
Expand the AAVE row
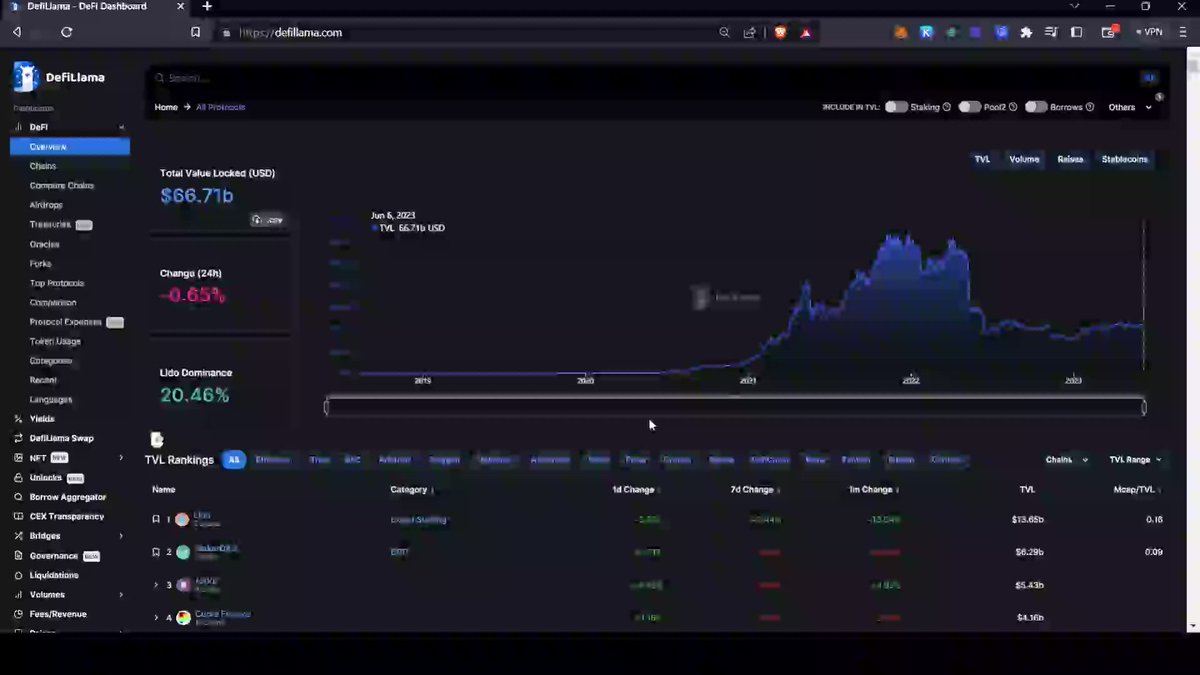coord(156,585)
